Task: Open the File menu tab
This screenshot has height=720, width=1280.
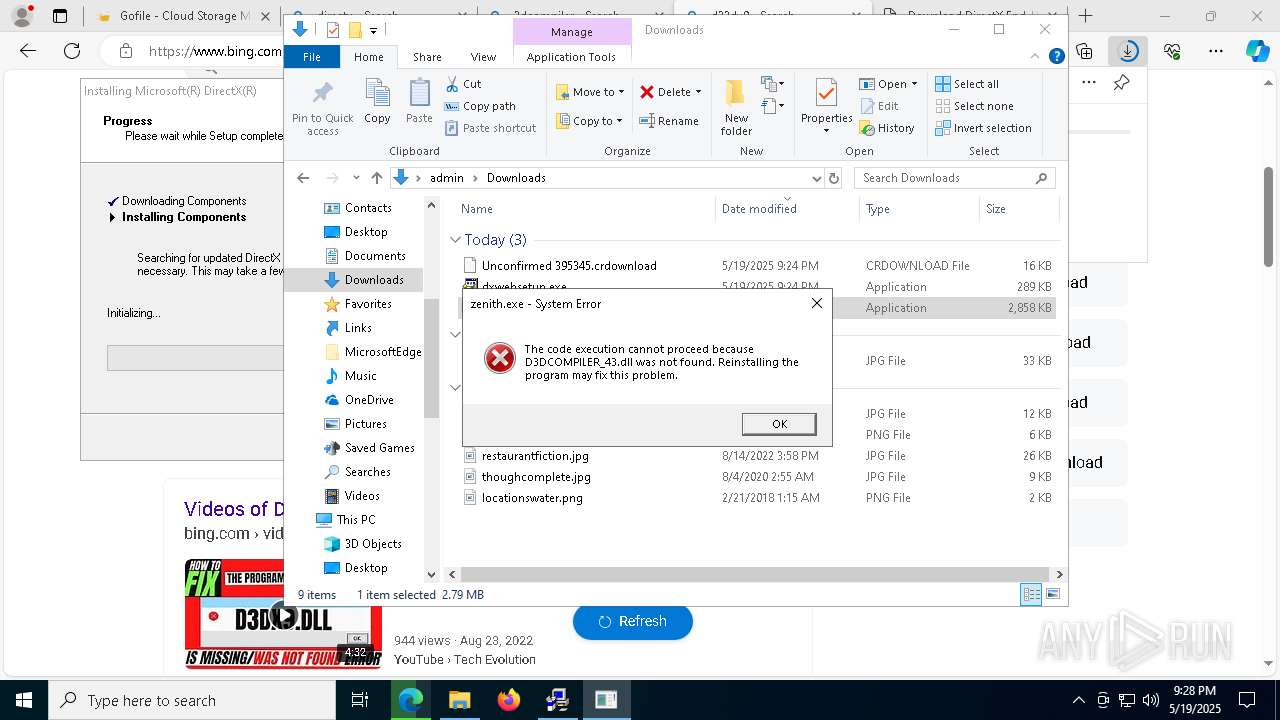Action: pos(312,57)
